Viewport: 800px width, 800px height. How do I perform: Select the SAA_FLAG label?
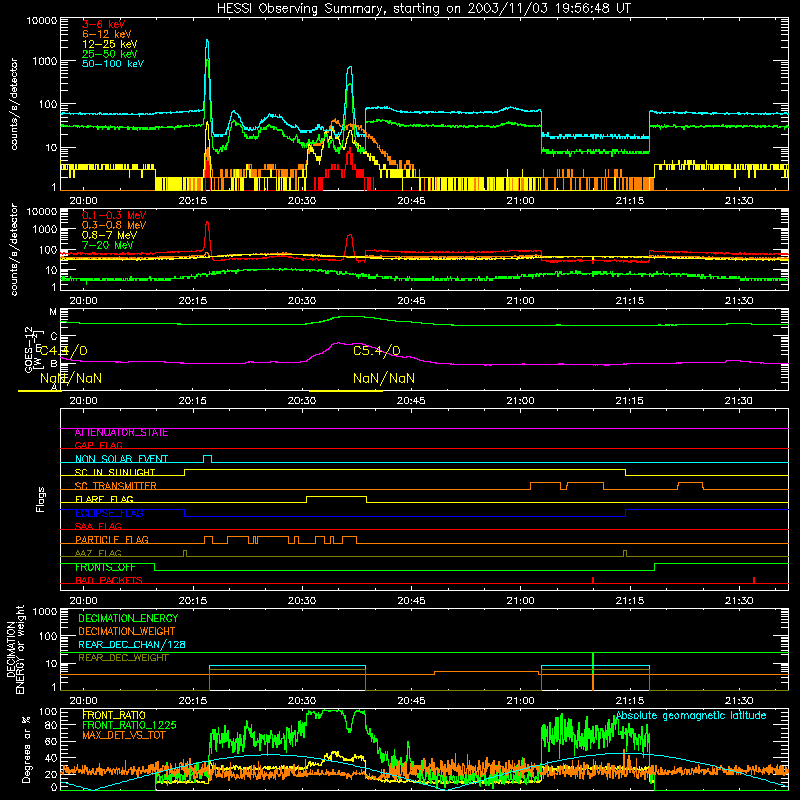pyautogui.click(x=98, y=526)
